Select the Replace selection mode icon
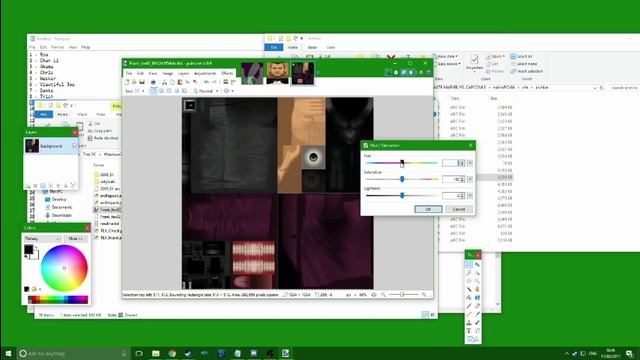Image resolution: width=640 pixels, height=360 pixels. pyautogui.click(x=153, y=91)
